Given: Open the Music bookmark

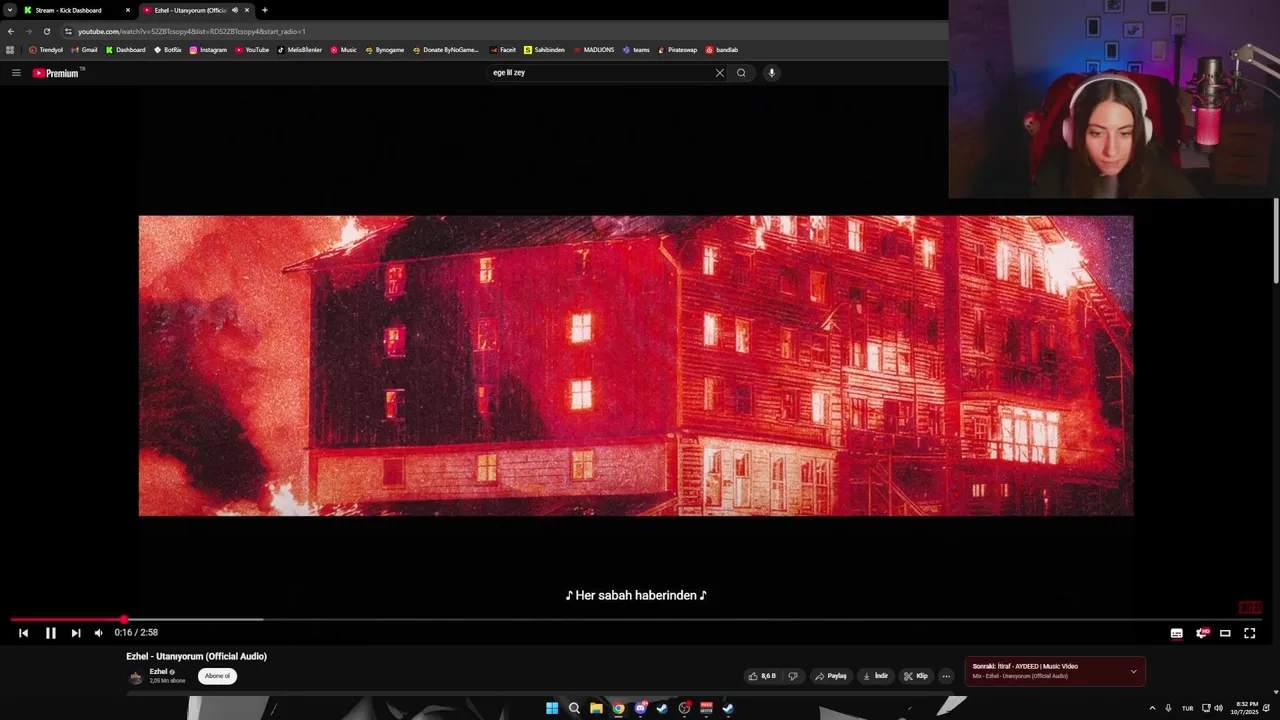Looking at the screenshot, I should click(x=343, y=50).
